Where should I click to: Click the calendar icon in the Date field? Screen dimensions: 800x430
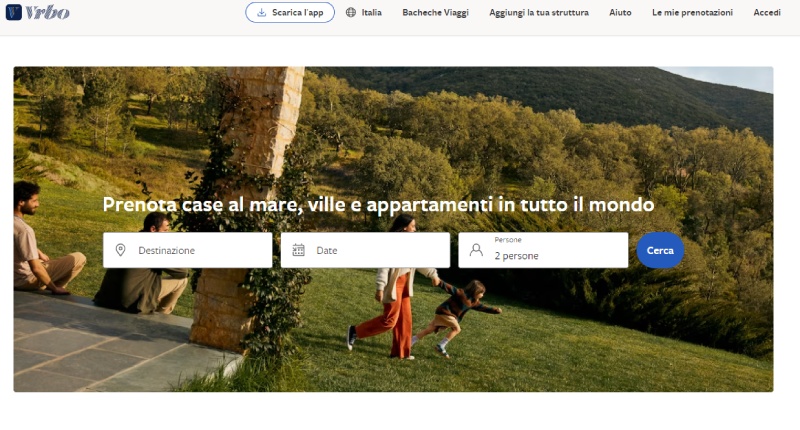point(298,250)
